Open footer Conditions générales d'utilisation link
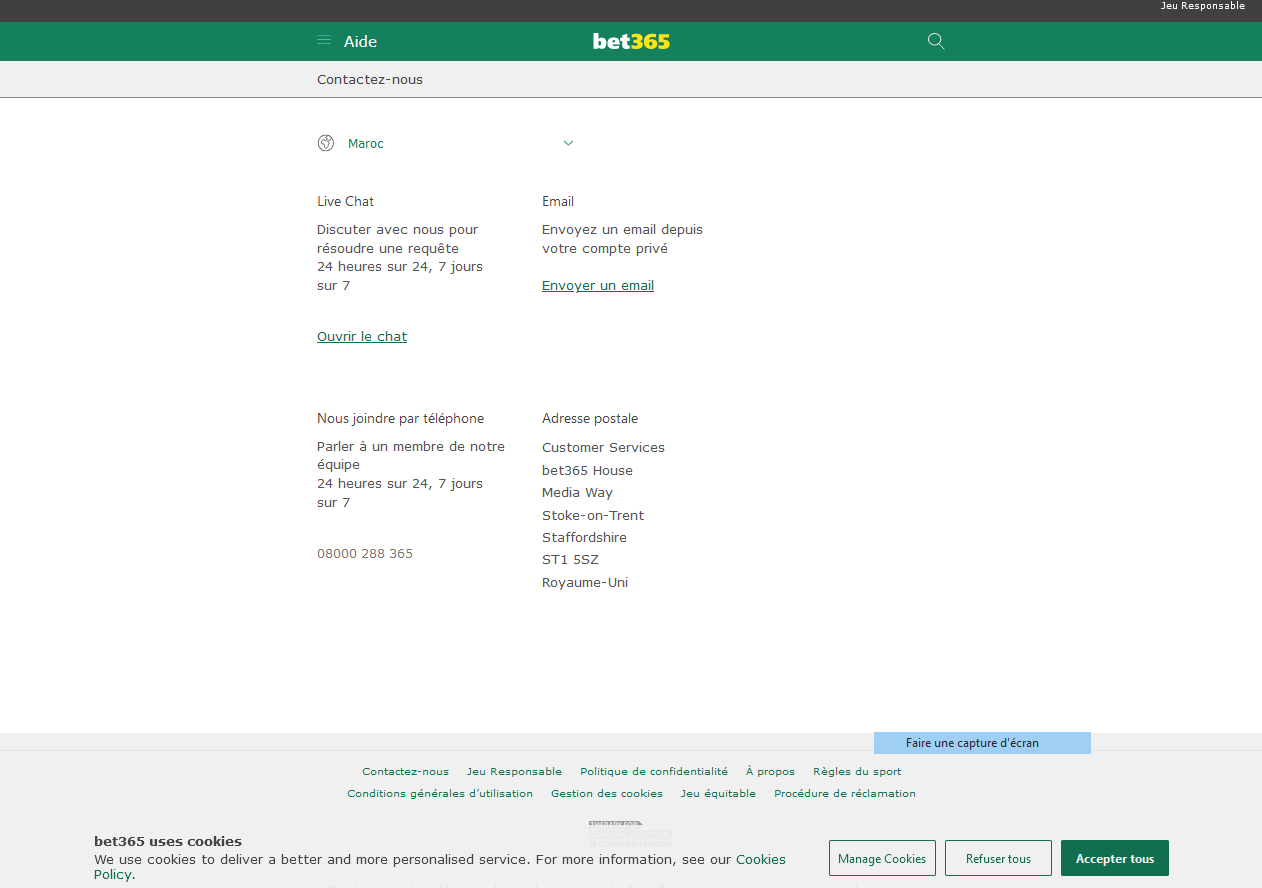The height and width of the screenshot is (888, 1262). 440,794
